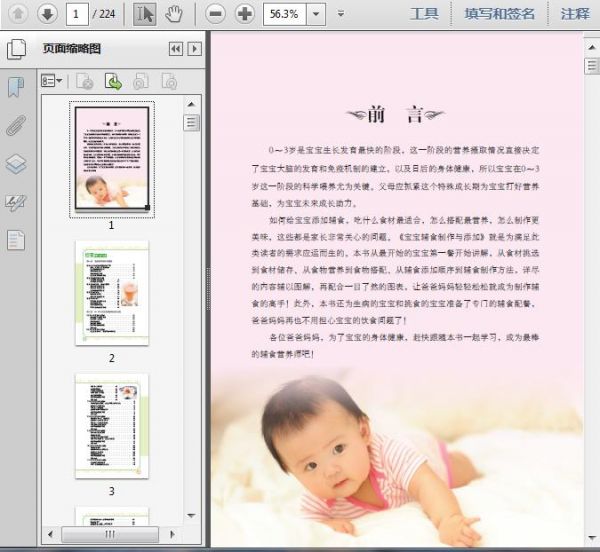Image resolution: width=600 pixels, height=552 pixels.
Task: Click the 前言 heading in document
Action: click(x=395, y=114)
